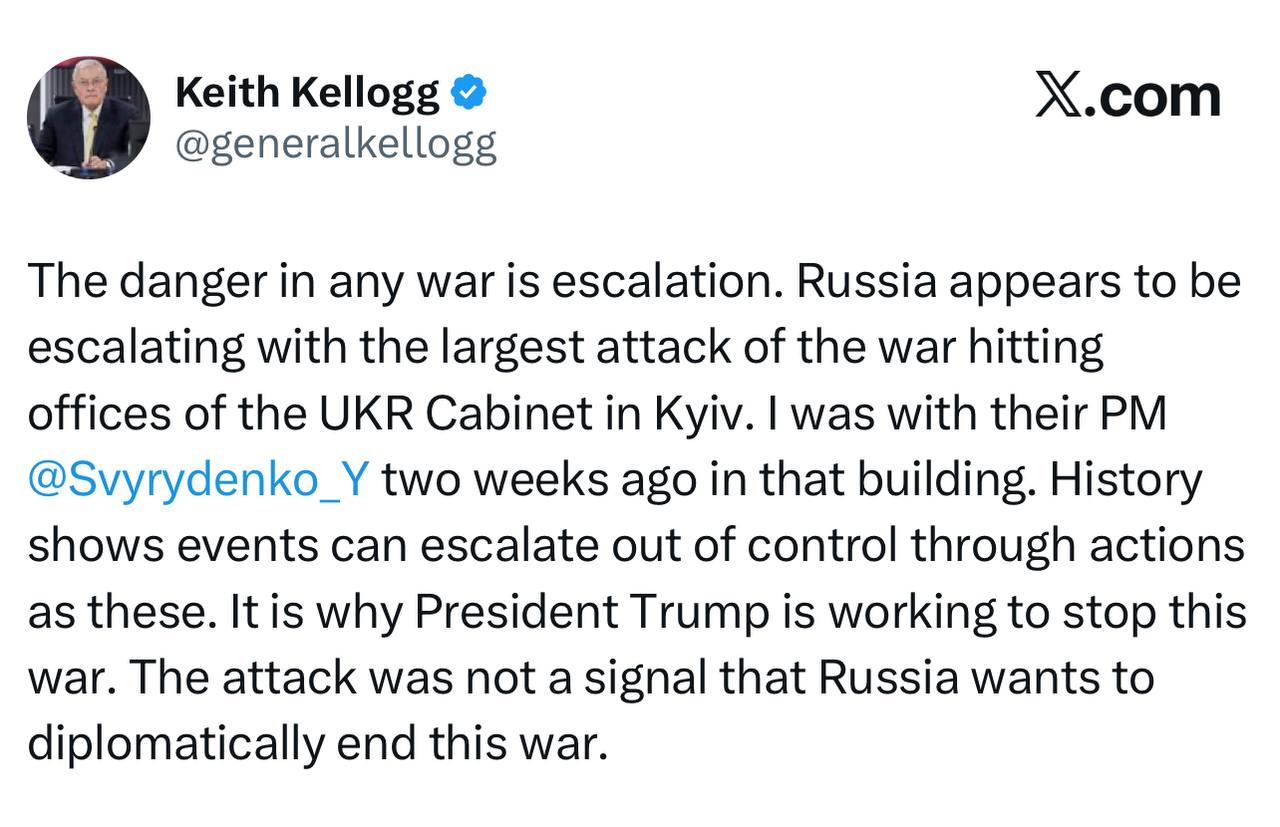Click the ".com" text beside the X logo
1280x827 pixels.
click(x=1153, y=98)
